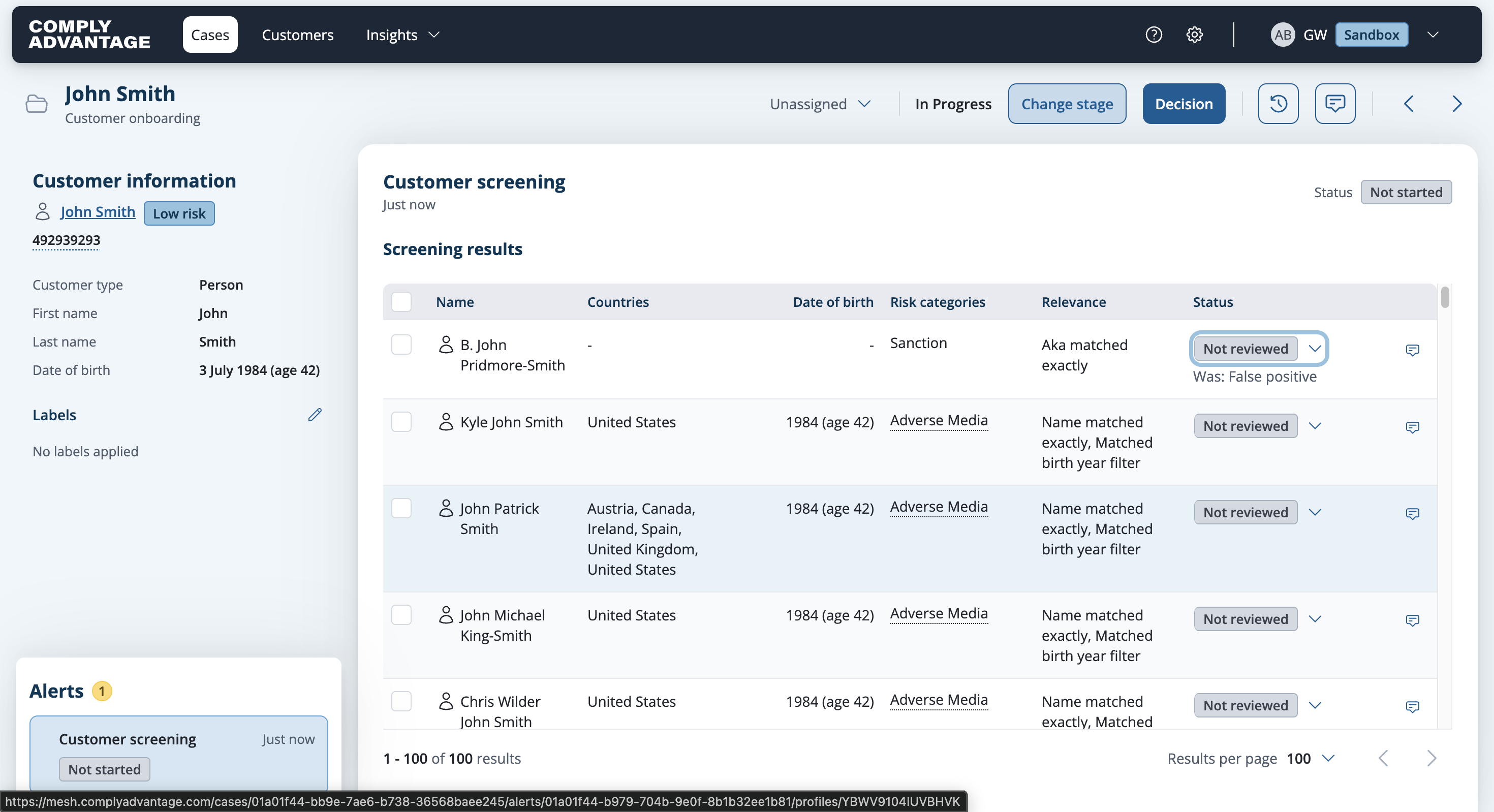
Task: Click person icon for Kyle John Smith
Action: tap(446, 422)
